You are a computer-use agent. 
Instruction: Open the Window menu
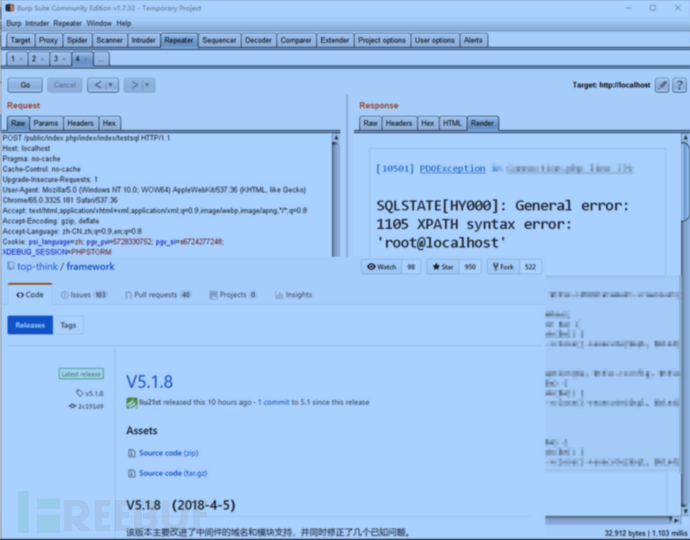(99, 23)
